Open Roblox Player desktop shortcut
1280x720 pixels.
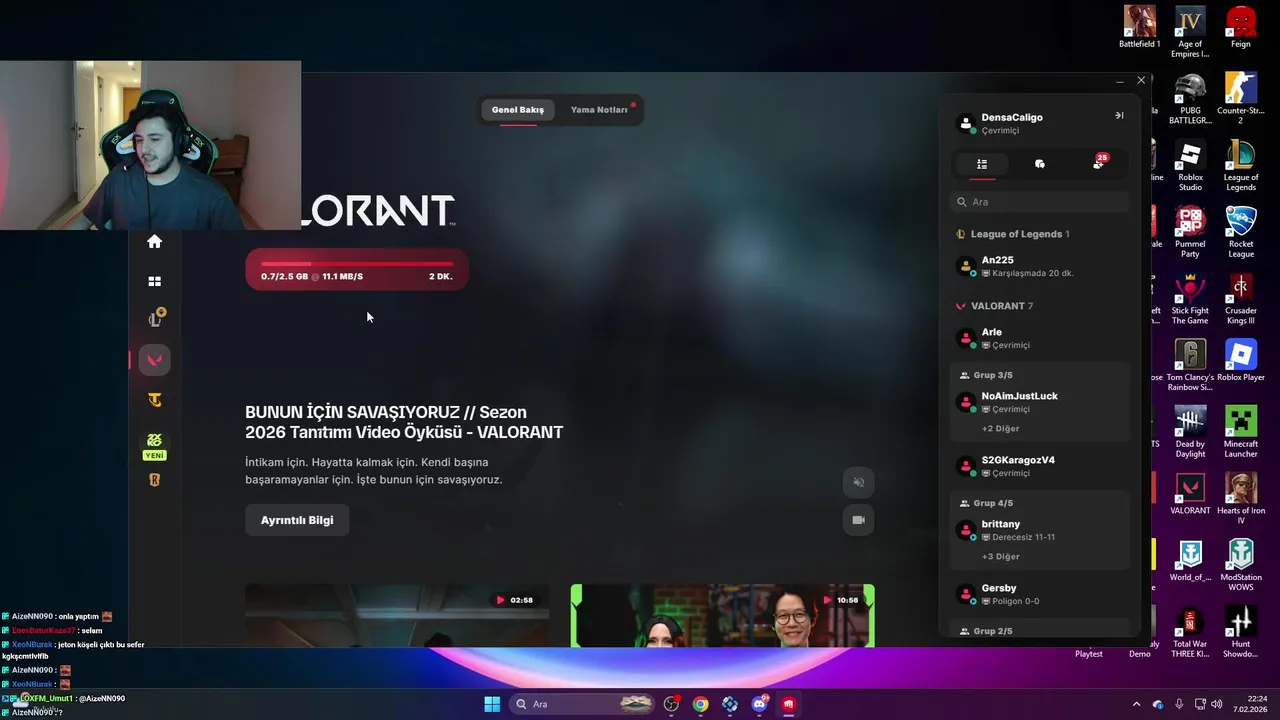[x=1241, y=361]
